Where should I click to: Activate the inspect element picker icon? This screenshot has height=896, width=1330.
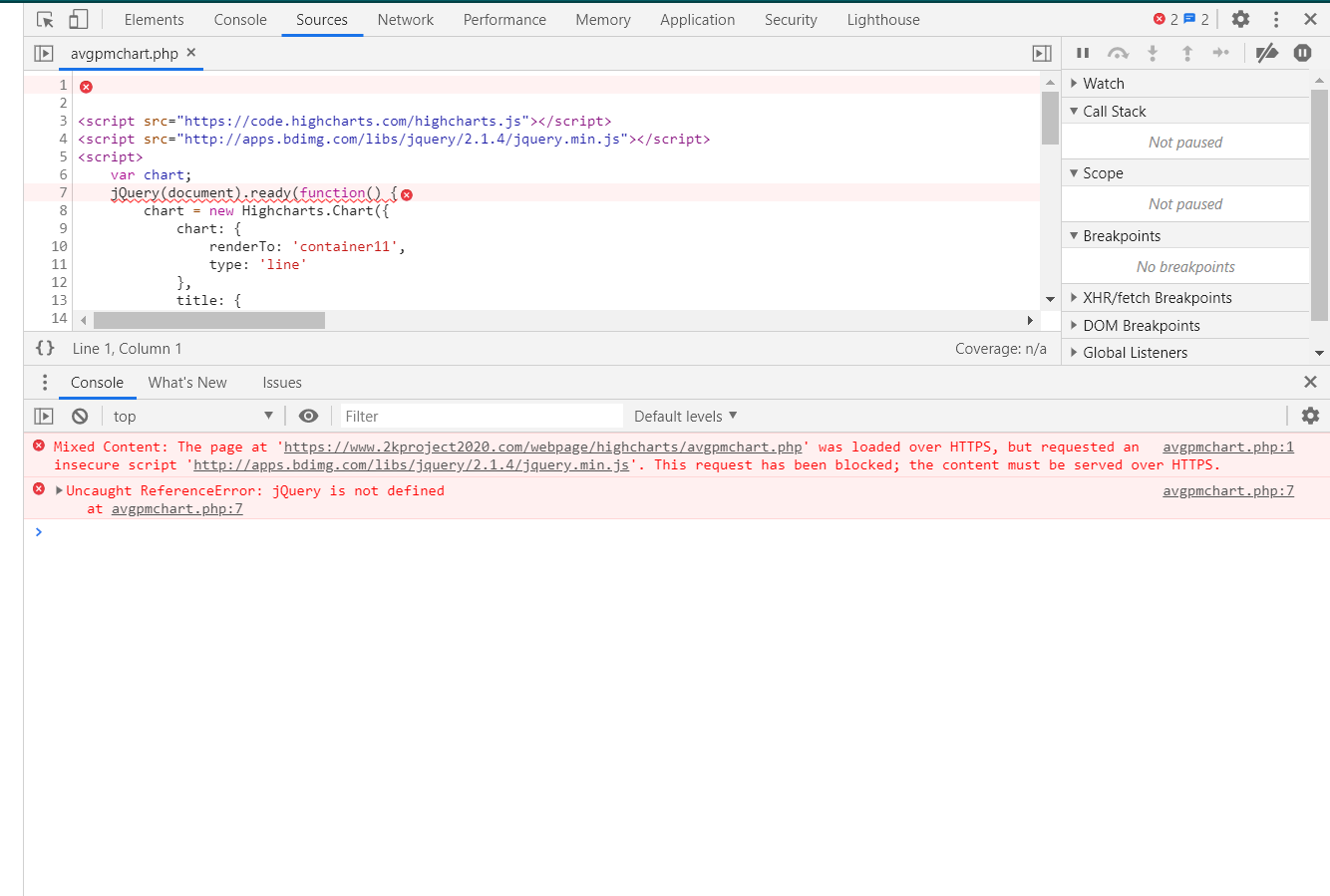point(45,19)
